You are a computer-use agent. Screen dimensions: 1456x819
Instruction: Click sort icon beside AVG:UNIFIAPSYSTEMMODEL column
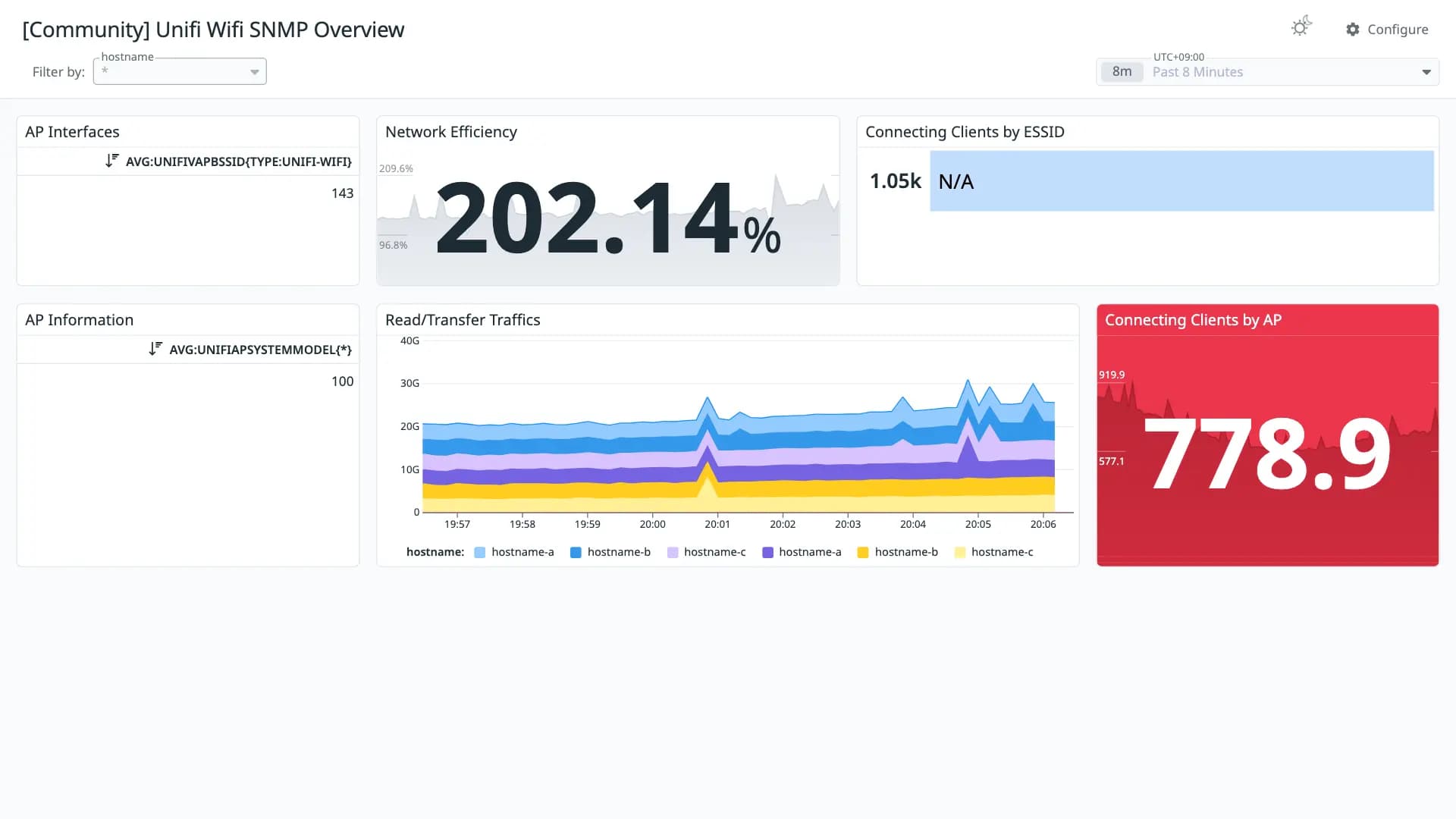[x=155, y=349]
